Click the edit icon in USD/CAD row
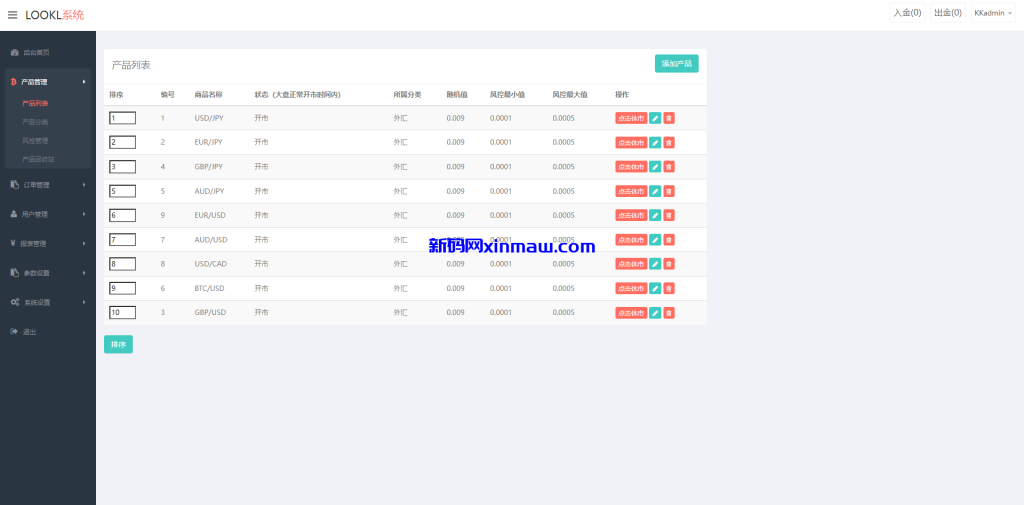1024x505 pixels. pos(655,264)
